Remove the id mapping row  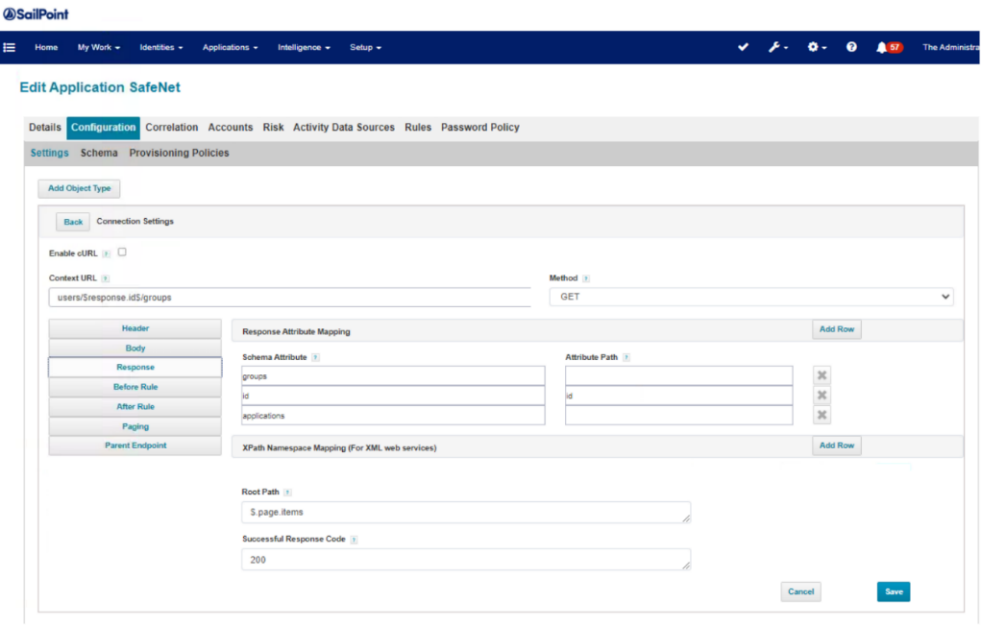click(822, 395)
